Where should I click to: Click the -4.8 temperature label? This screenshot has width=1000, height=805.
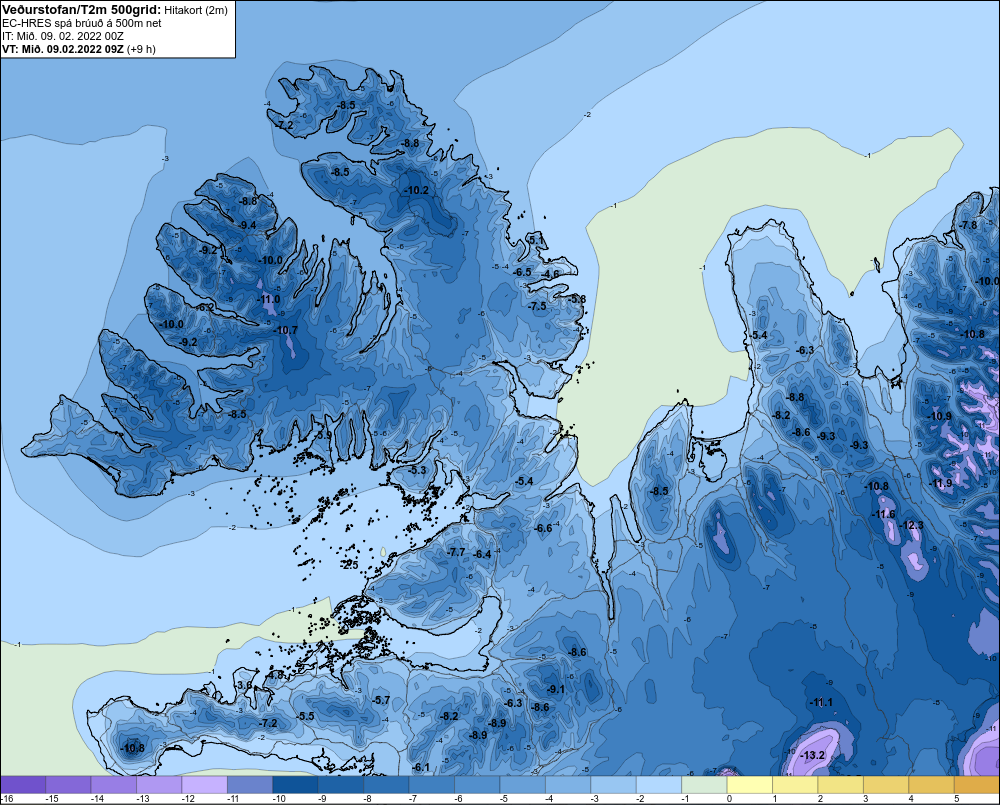click(x=276, y=675)
